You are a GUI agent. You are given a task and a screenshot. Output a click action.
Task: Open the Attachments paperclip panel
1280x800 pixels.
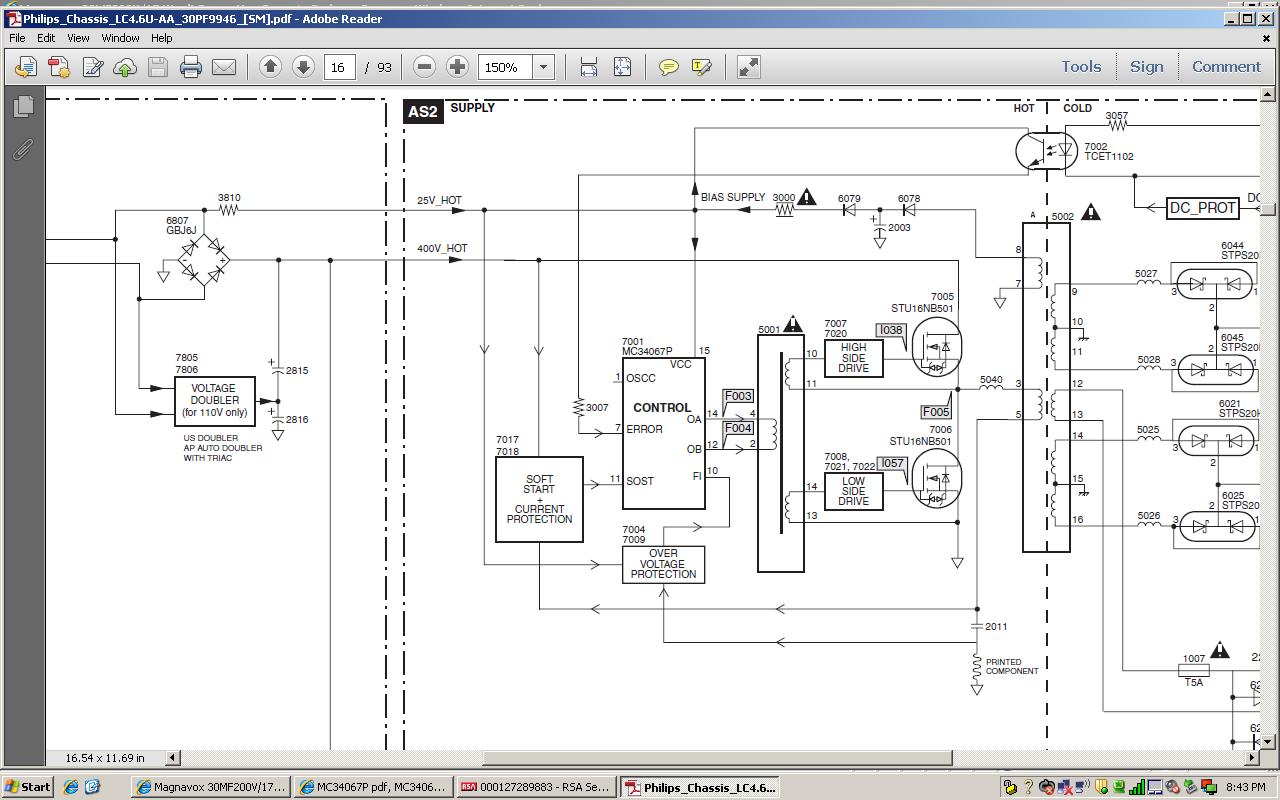click(x=22, y=150)
